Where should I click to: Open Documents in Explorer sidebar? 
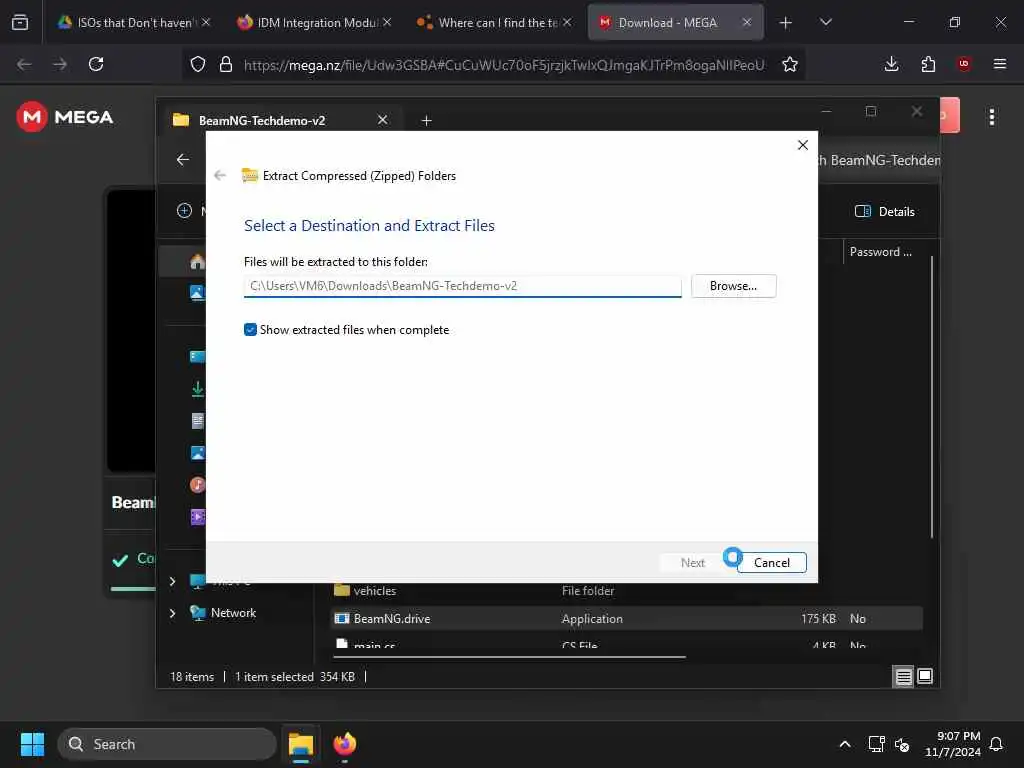(x=197, y=421)
